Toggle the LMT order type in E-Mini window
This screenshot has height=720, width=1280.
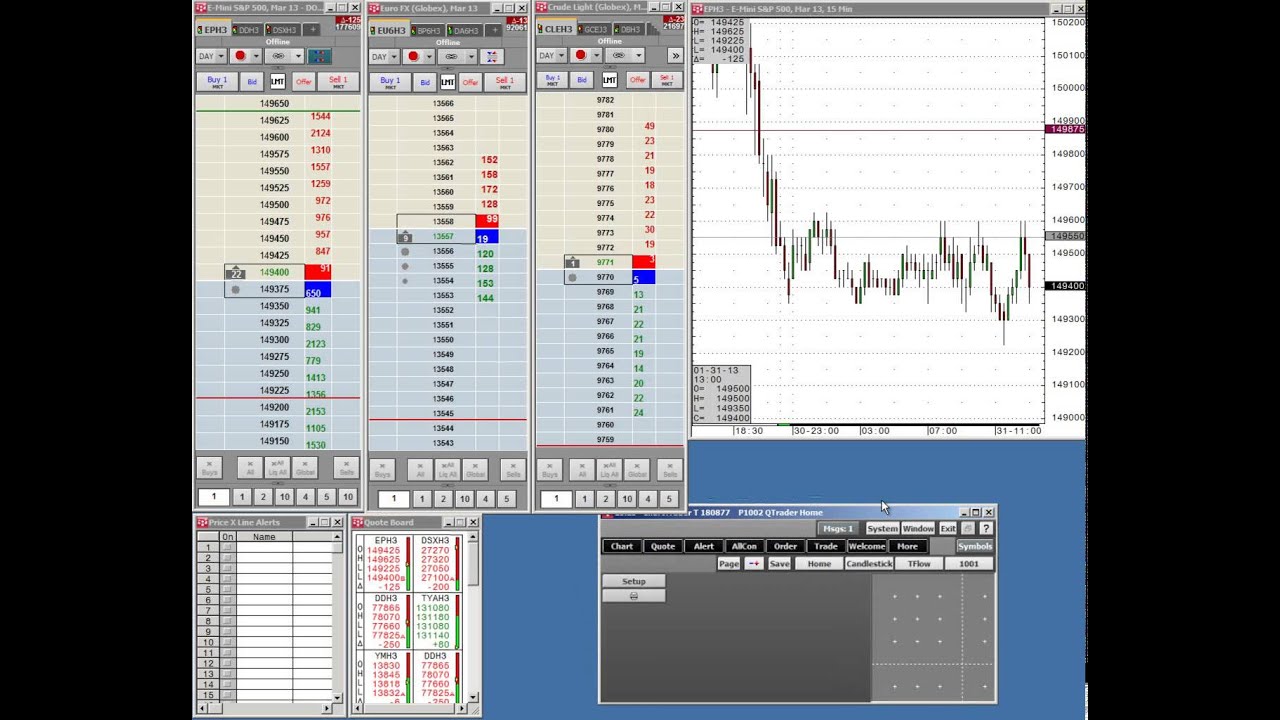[277, 82]
